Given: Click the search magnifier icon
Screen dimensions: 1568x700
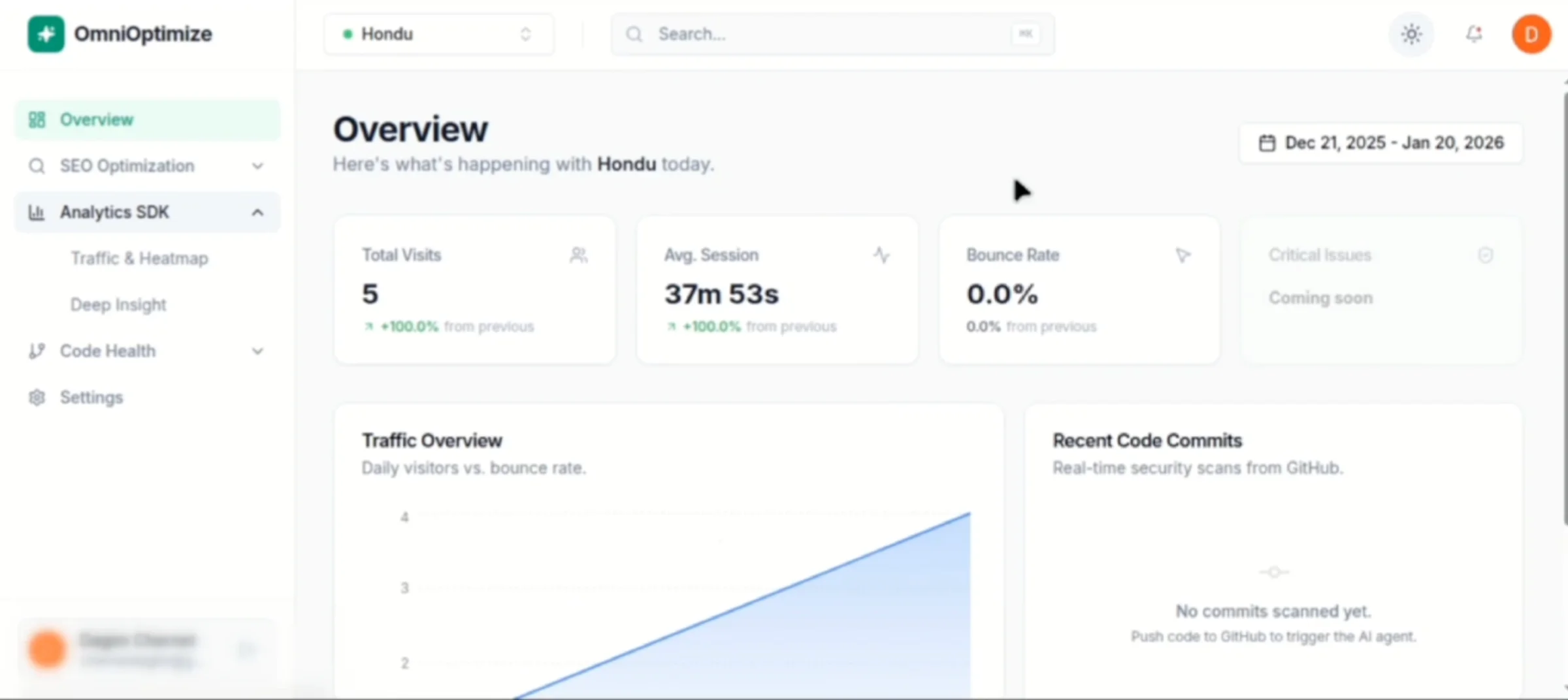Looking at the screenshot, I should [634, 34].
